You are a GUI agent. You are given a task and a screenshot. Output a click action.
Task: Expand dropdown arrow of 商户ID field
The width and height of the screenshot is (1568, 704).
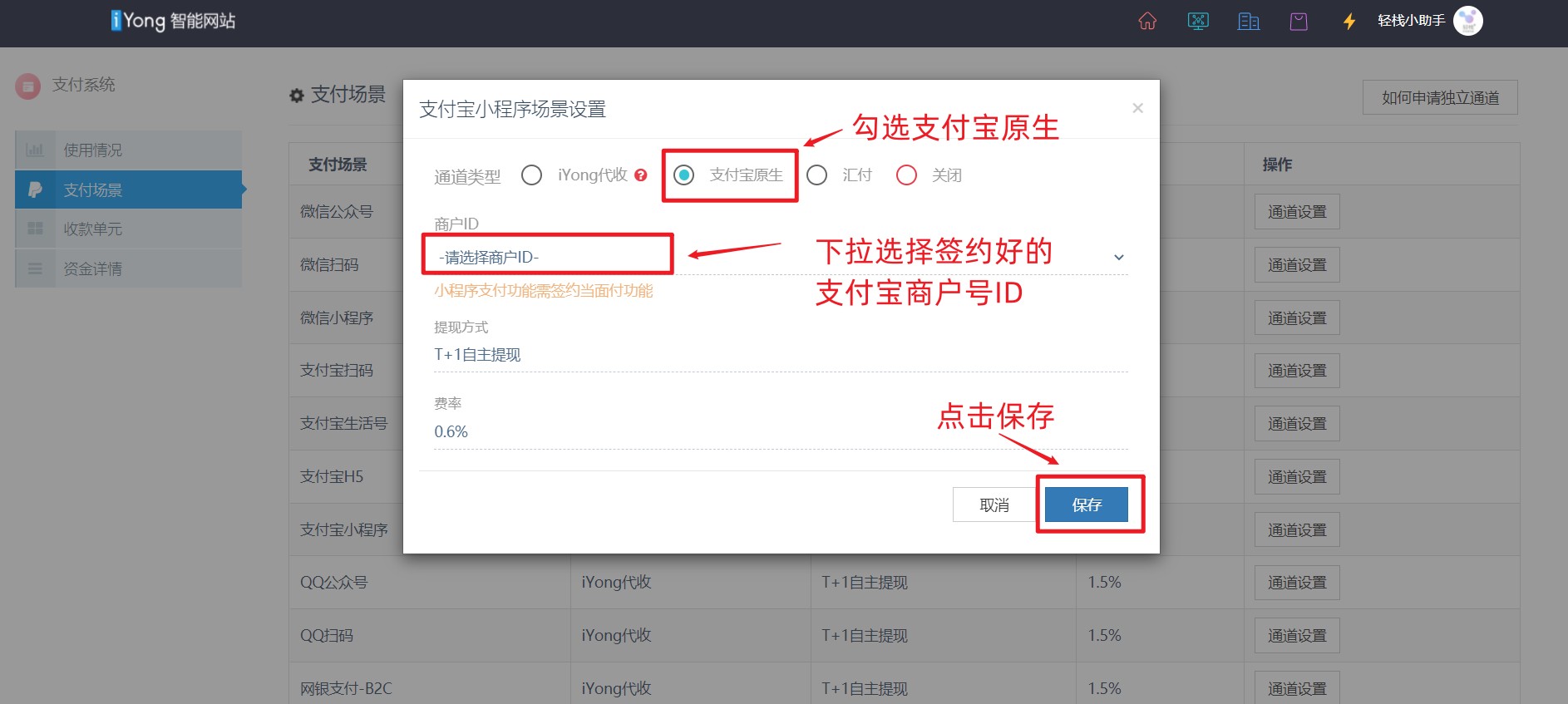1119,258
